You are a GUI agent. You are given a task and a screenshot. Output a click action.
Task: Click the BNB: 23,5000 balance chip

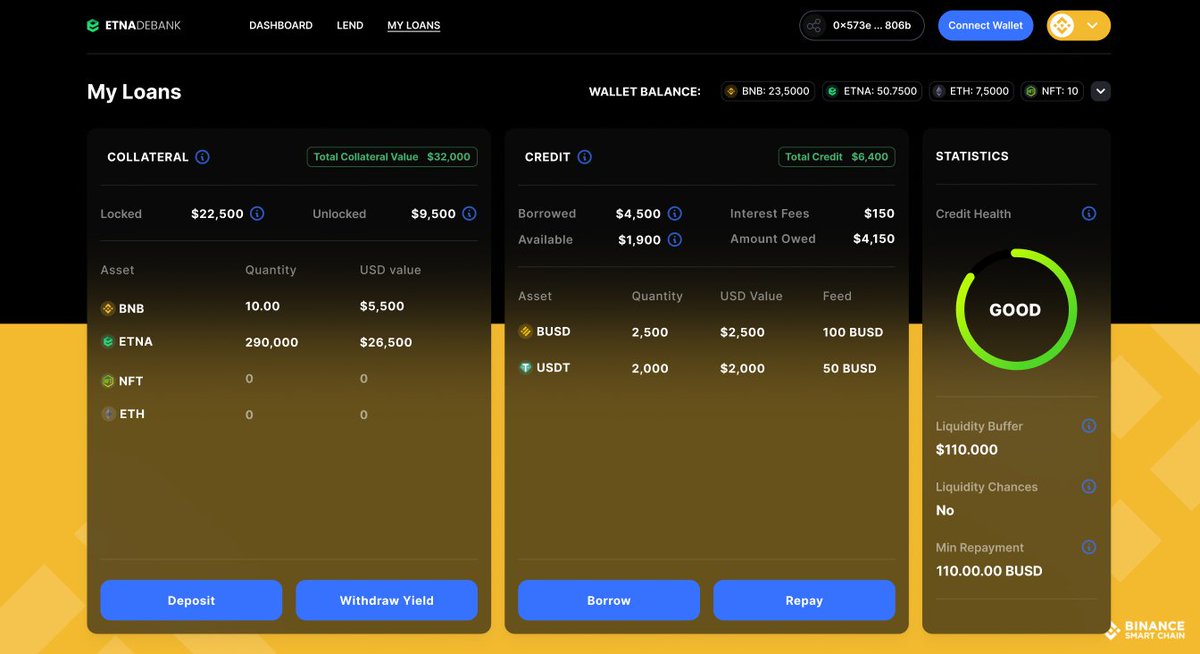[x=768, y=91]
